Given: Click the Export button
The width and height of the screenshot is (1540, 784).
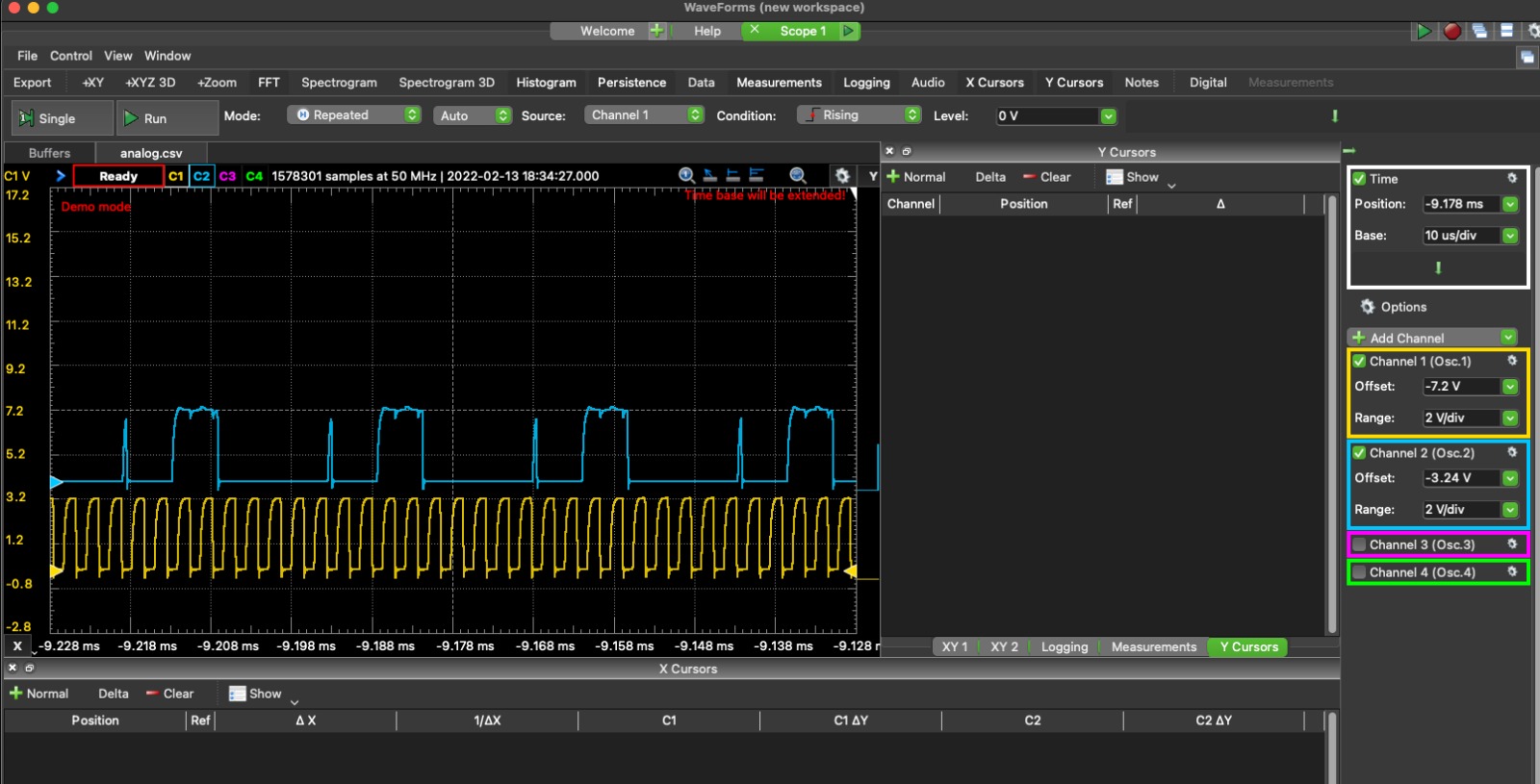Looking at the screenshot, I should point(32,83).
